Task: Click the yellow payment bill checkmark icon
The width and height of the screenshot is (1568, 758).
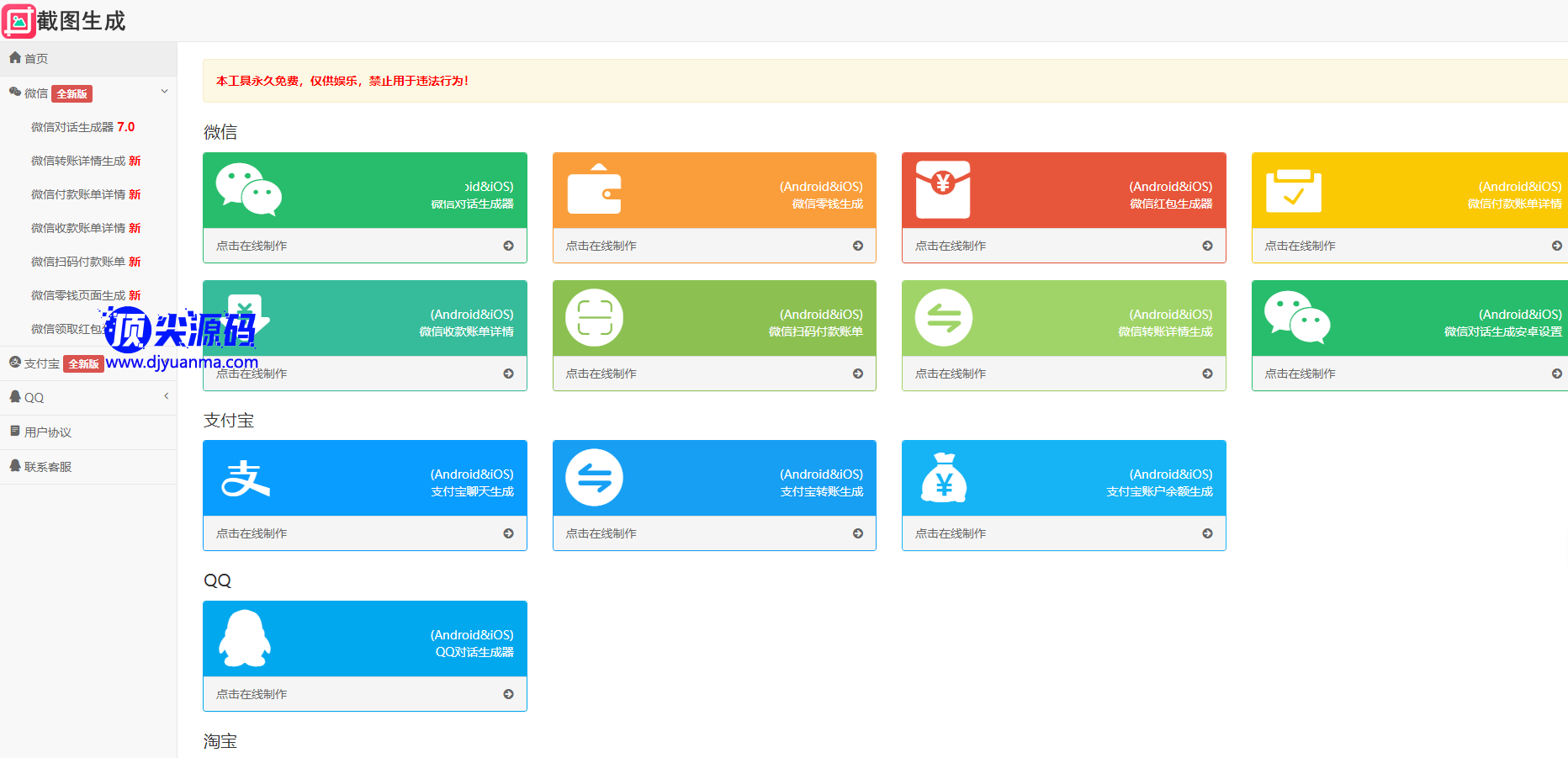Action: 1293,191
